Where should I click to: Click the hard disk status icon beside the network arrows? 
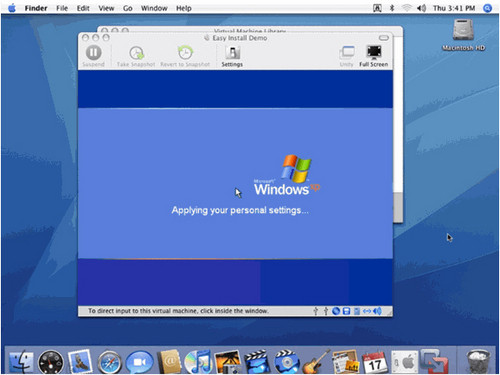click(x=357, y=311)
